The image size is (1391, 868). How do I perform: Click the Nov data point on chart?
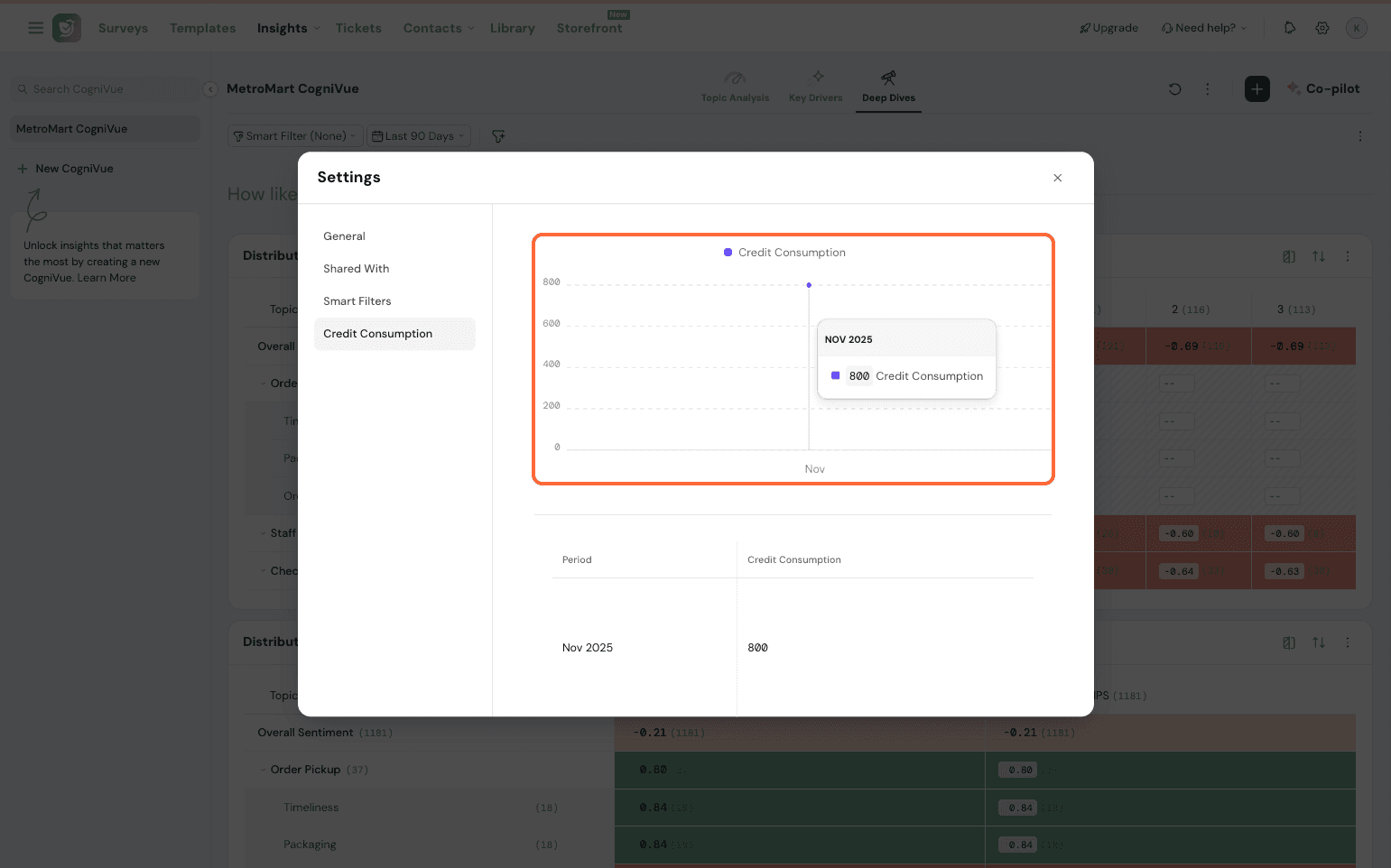(809, 285)
